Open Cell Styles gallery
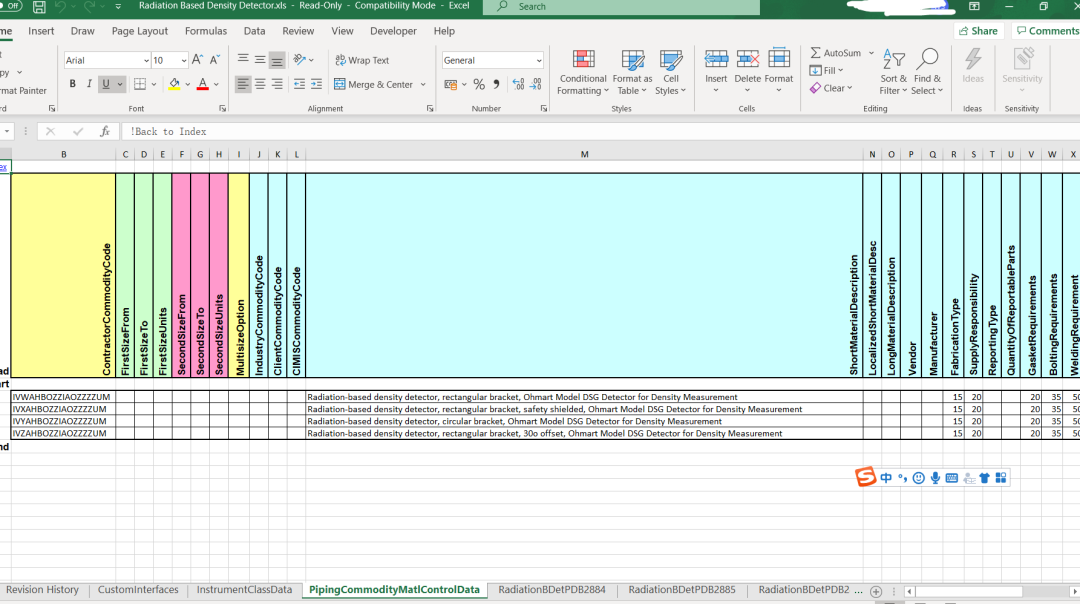Screen dimensions: 1080x604 coord(671,72)
